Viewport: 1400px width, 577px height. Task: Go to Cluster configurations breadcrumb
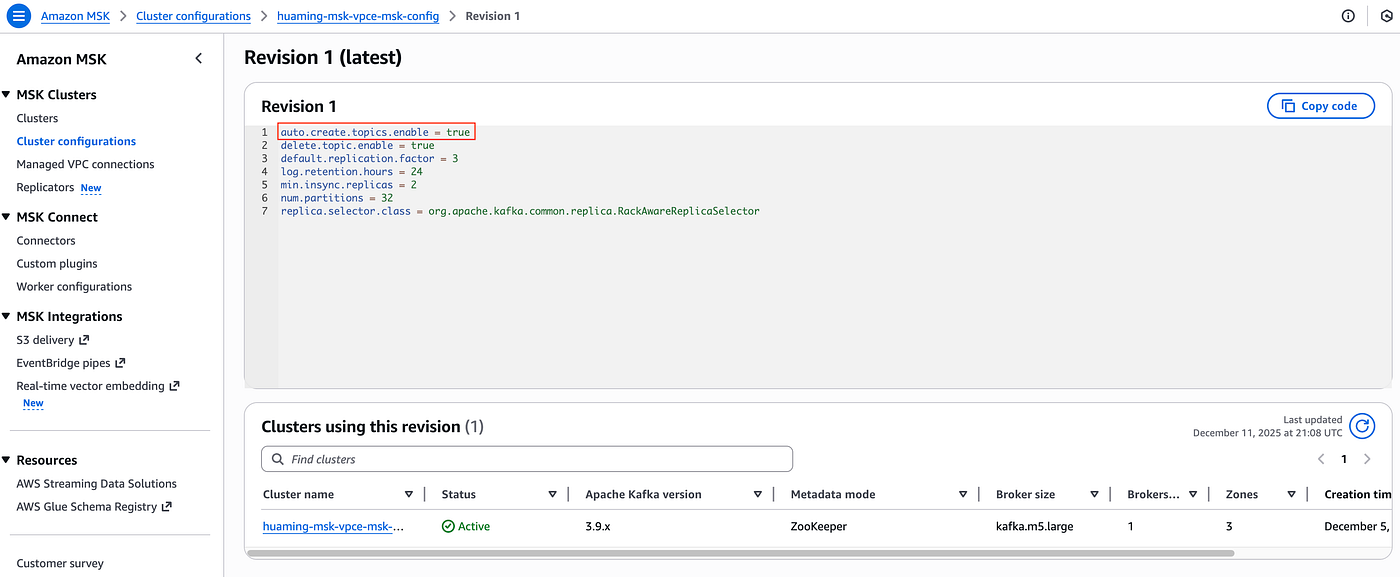(193, 16)
